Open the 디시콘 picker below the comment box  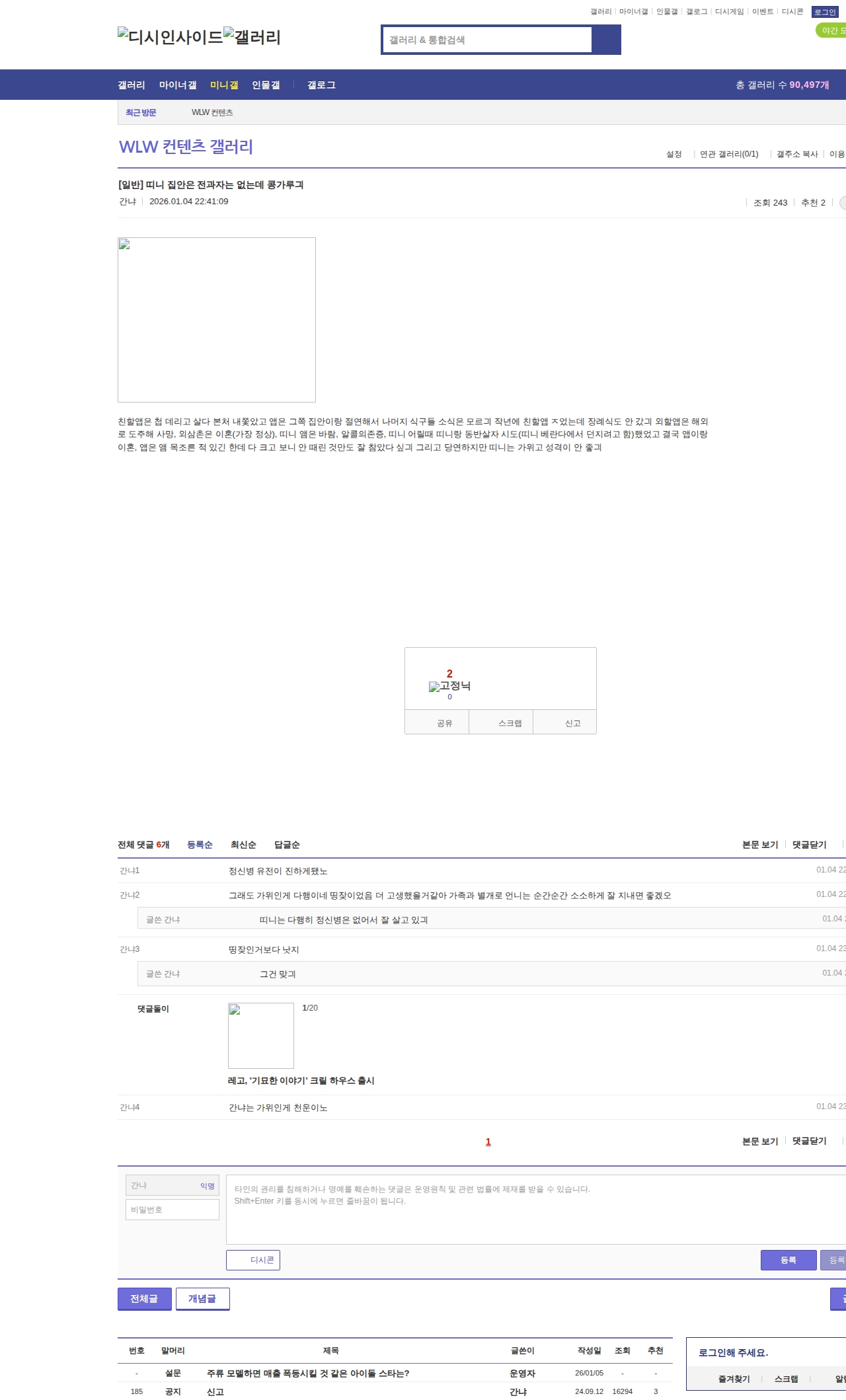(x=253, y=1260)
